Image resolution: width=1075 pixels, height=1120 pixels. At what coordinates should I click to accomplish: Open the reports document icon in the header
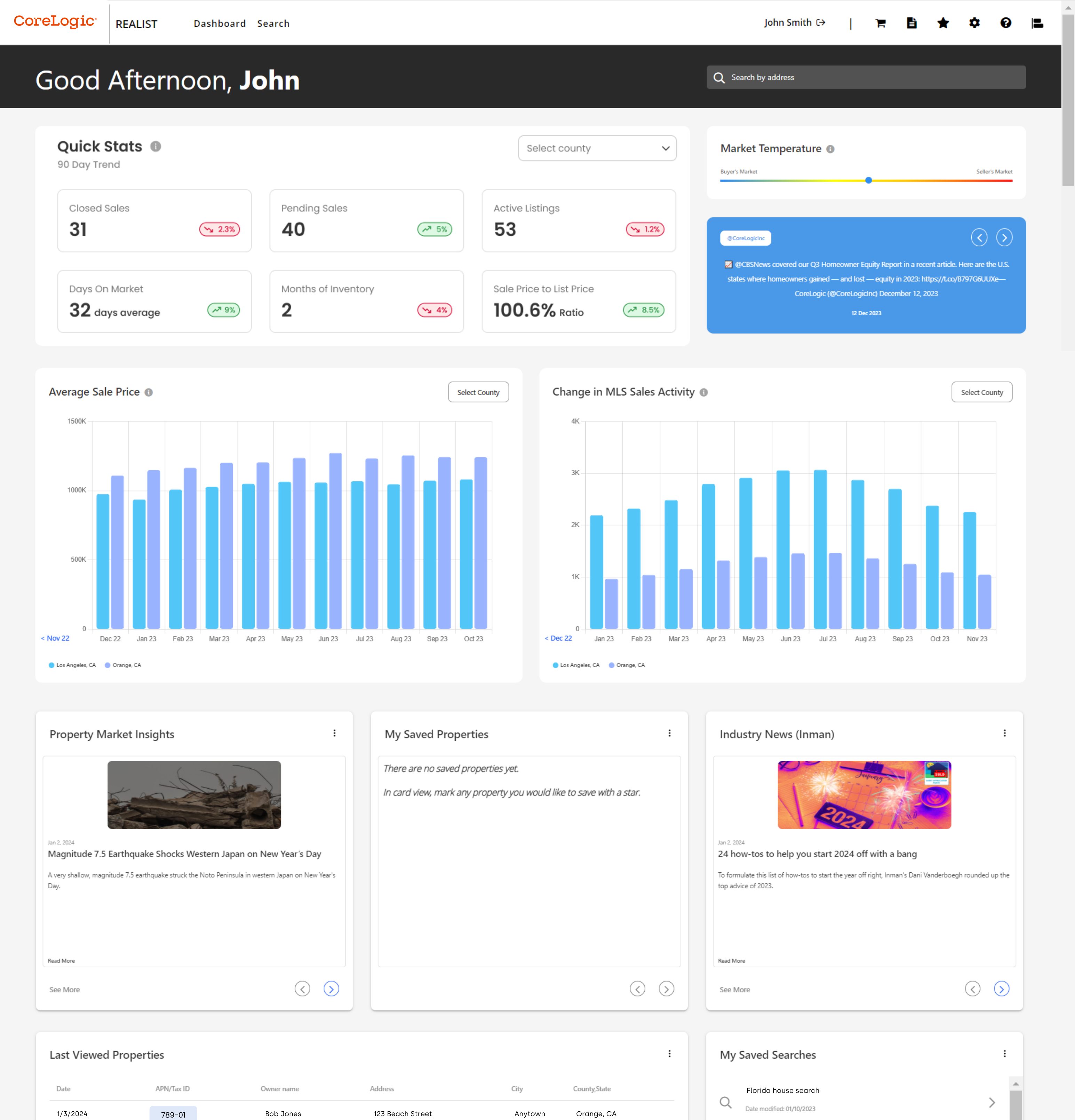coord(912,23)
